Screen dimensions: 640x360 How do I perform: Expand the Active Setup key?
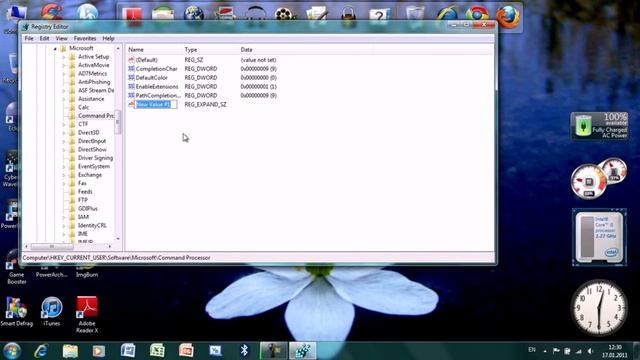click(x=64, y=57)
